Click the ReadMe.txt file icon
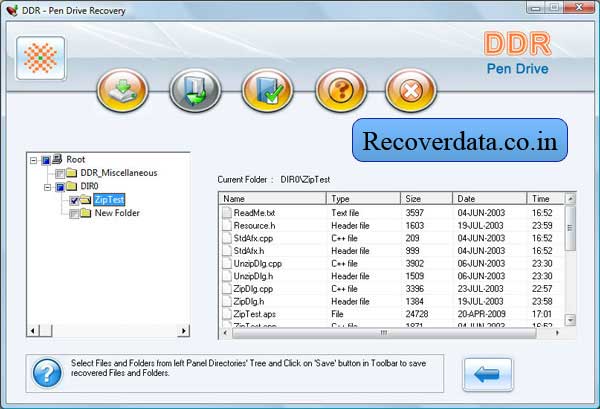This screenshot has height=409, width=600. click(227, 213)
